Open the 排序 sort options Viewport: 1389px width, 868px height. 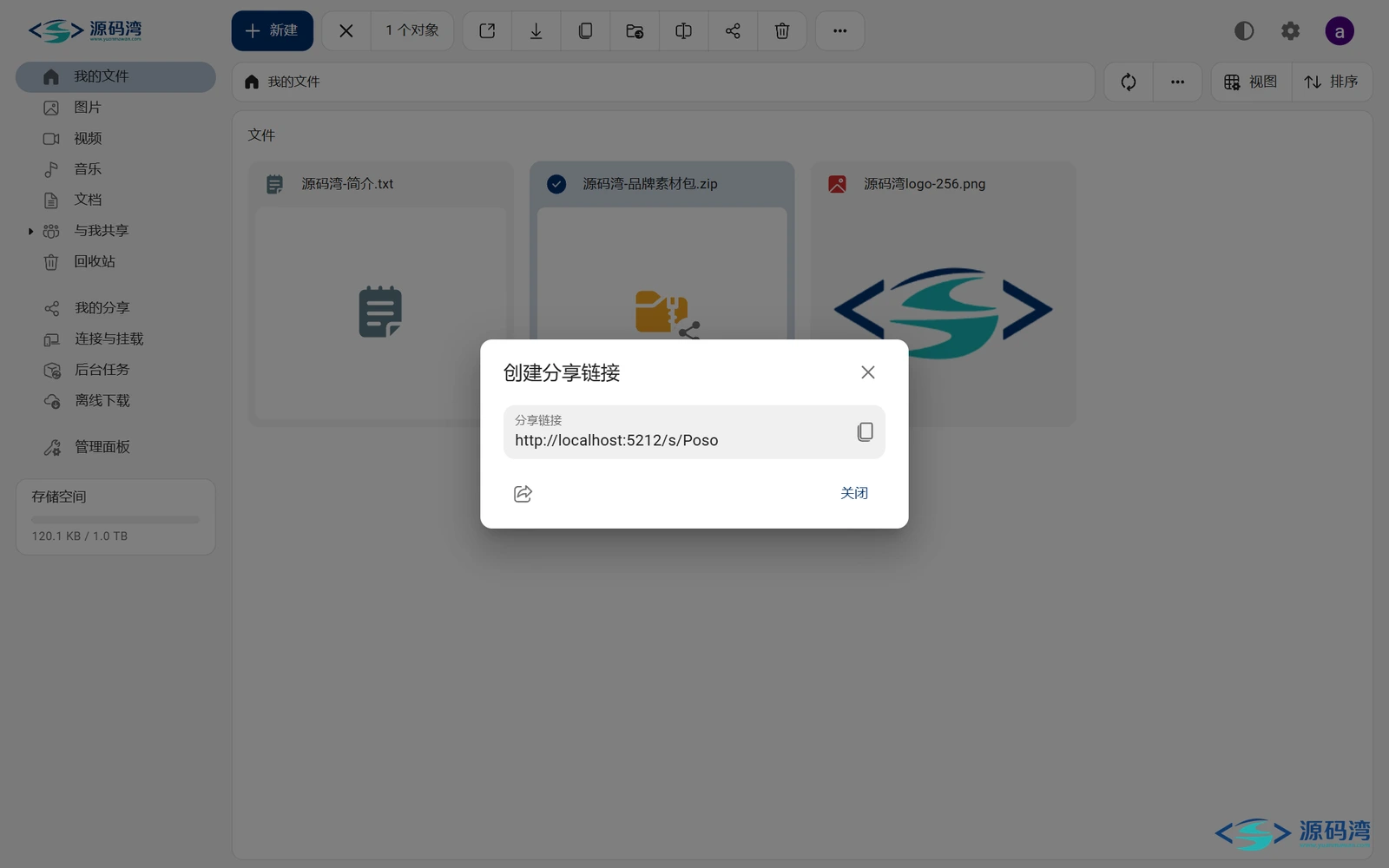[x=1332, y=82]
